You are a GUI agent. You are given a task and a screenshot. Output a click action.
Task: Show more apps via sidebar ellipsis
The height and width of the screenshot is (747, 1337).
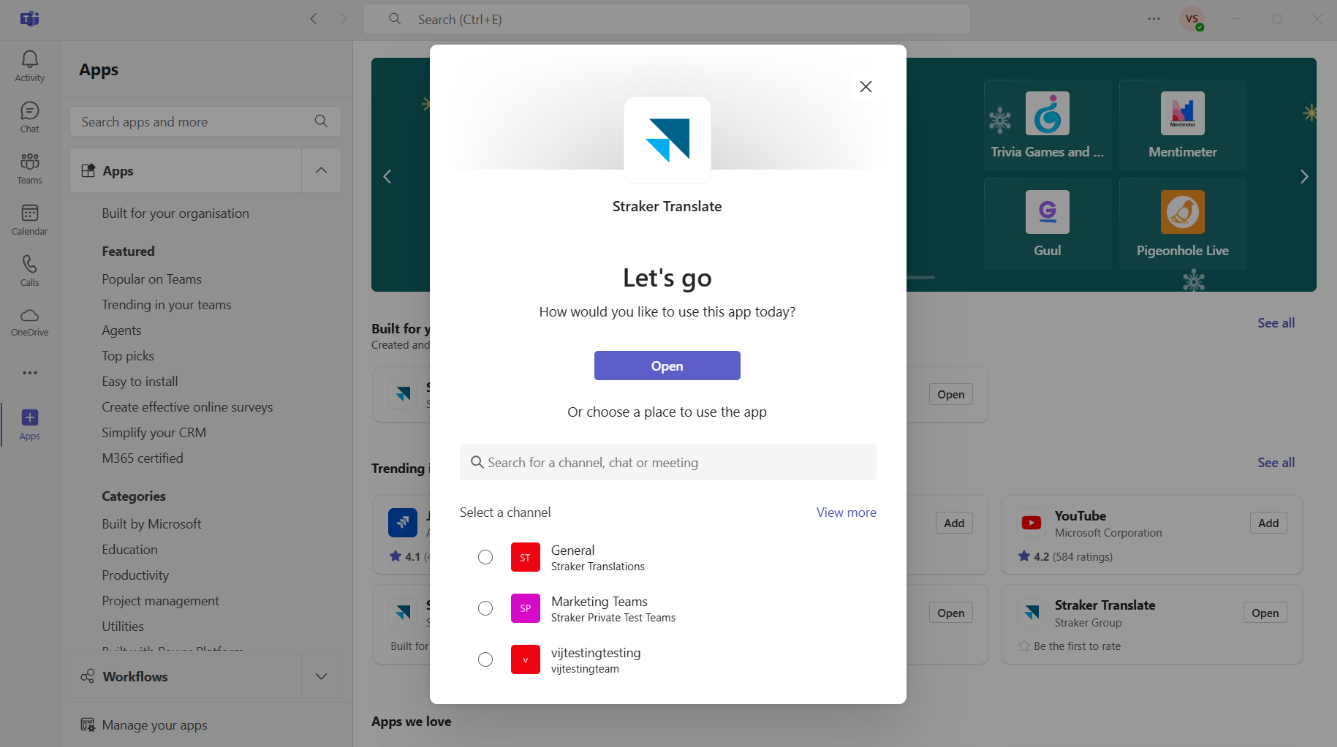click(x=30, y=373)
